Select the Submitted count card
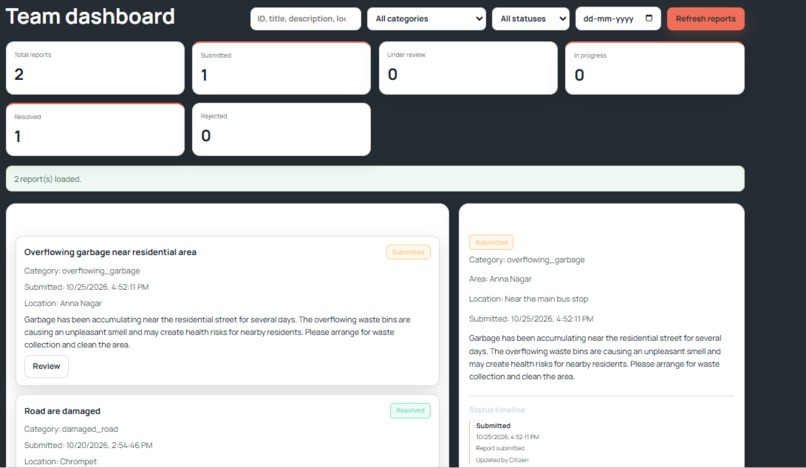Screen dimensions: 806x468 (x=281, y=68)
